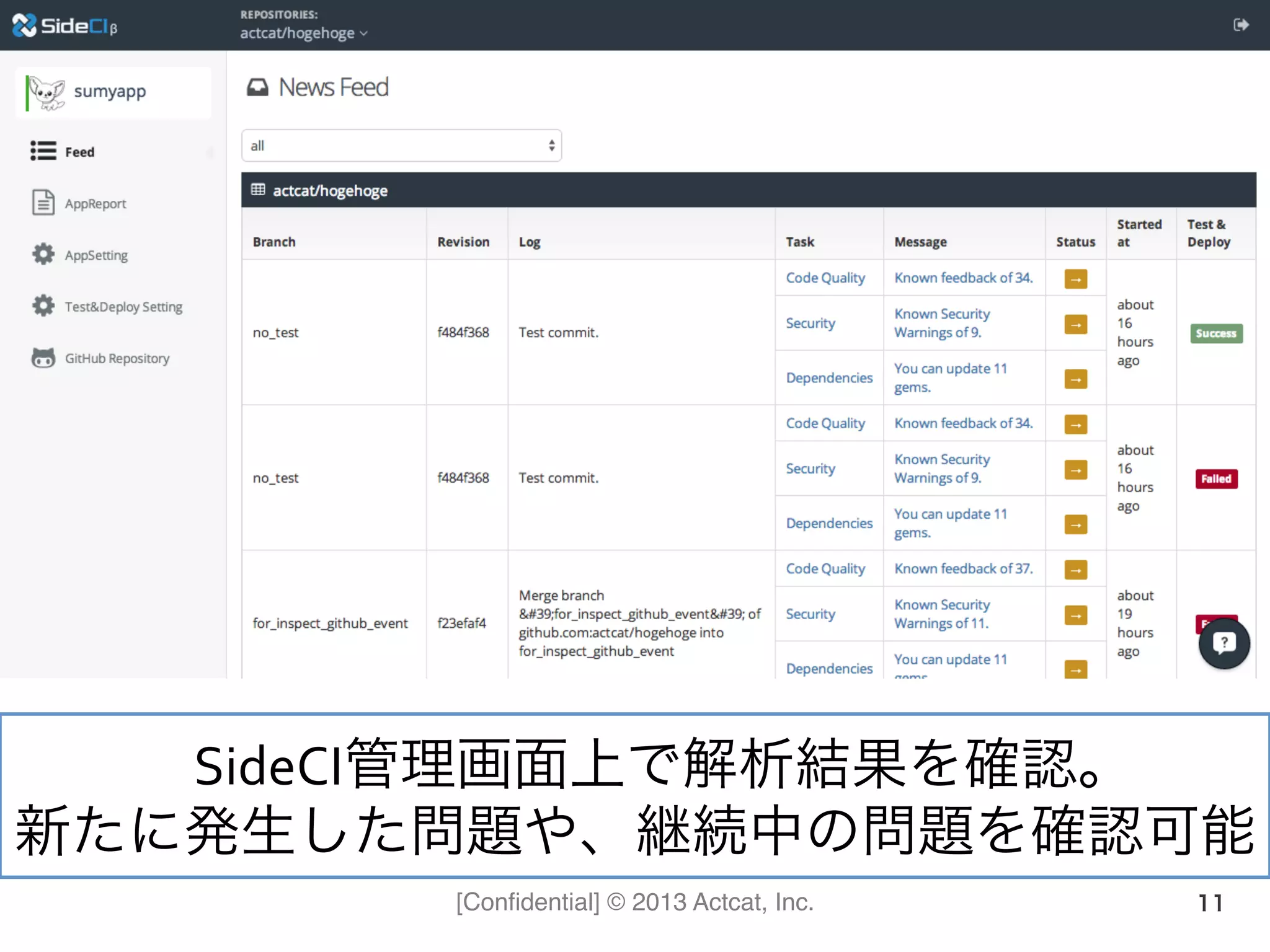Open Code Quality link in first no_test row

(x=825, y=278)
